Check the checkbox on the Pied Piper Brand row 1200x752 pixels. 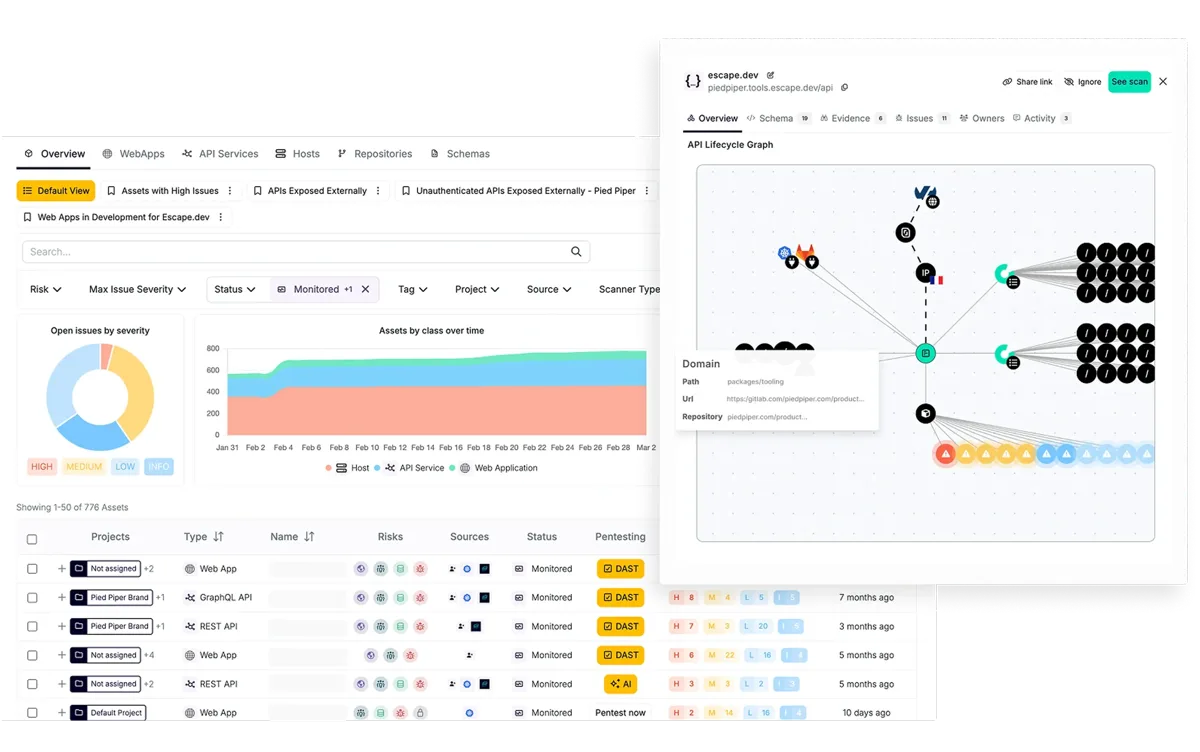click(32, 597)
